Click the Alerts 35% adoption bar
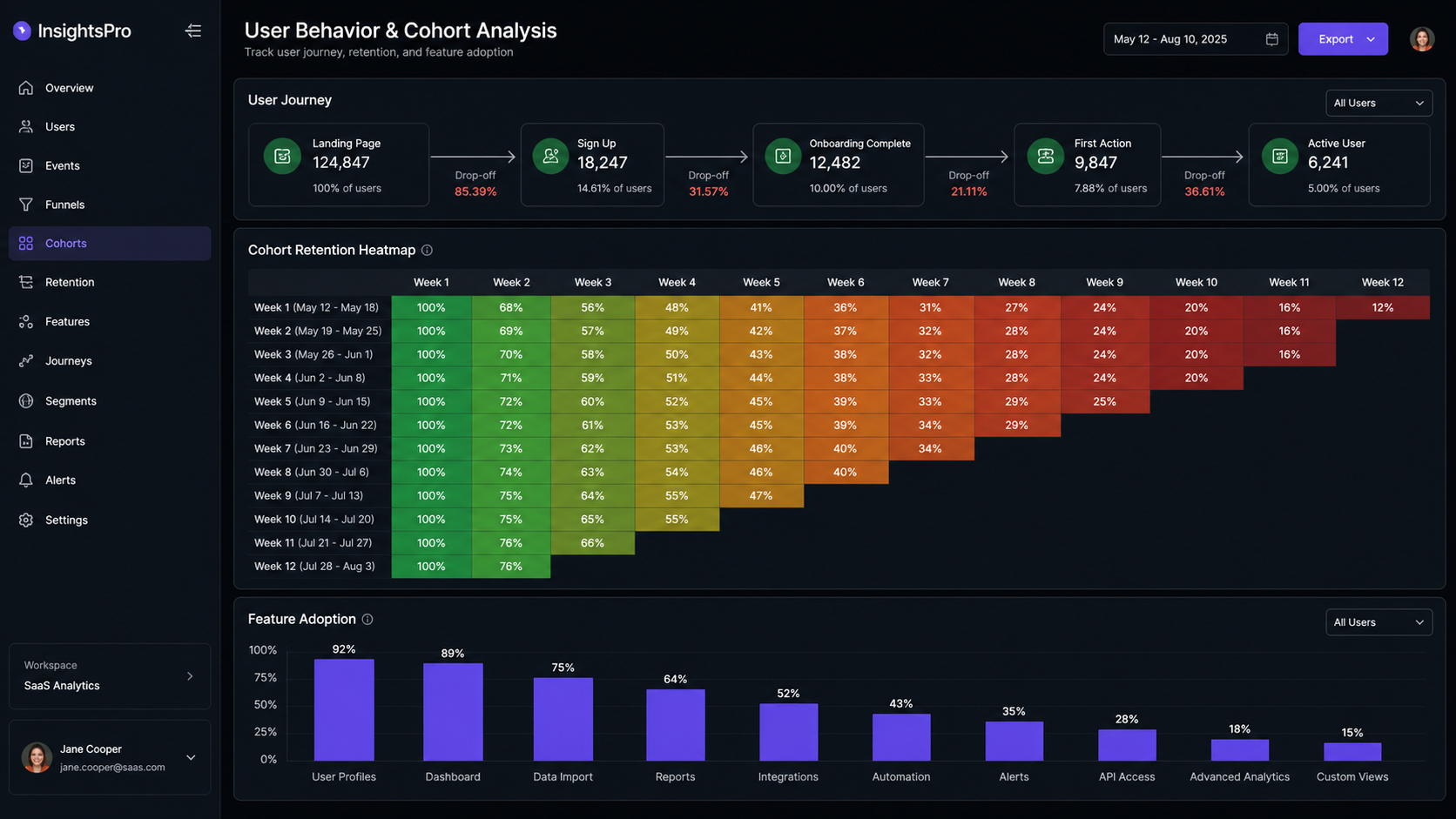Viewport: 1456px width, 819px height. [x=1014, y=742]
